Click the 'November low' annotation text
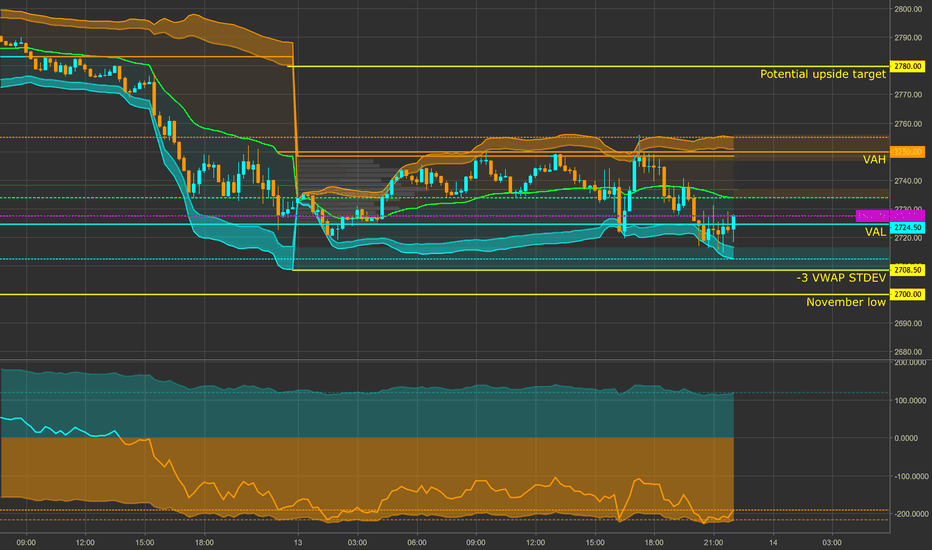932x550 pixels. click(x=846, y=302)
